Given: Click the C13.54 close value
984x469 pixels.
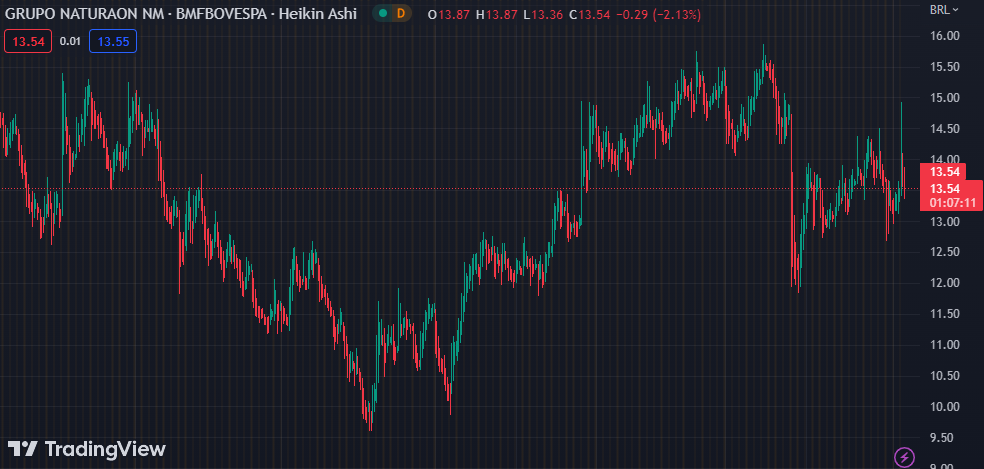Looking at the screenshot, I should 589,14.
